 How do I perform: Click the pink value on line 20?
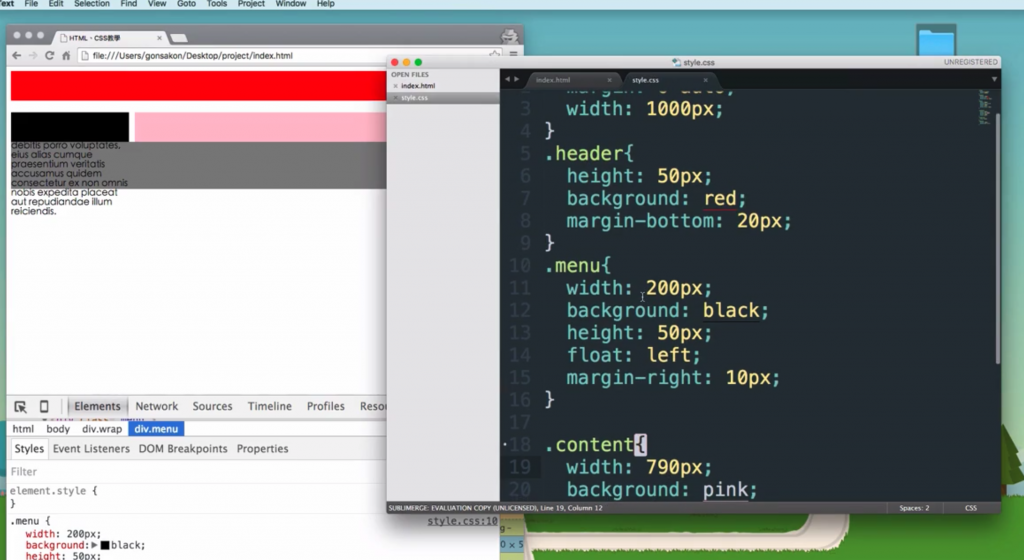725,490
